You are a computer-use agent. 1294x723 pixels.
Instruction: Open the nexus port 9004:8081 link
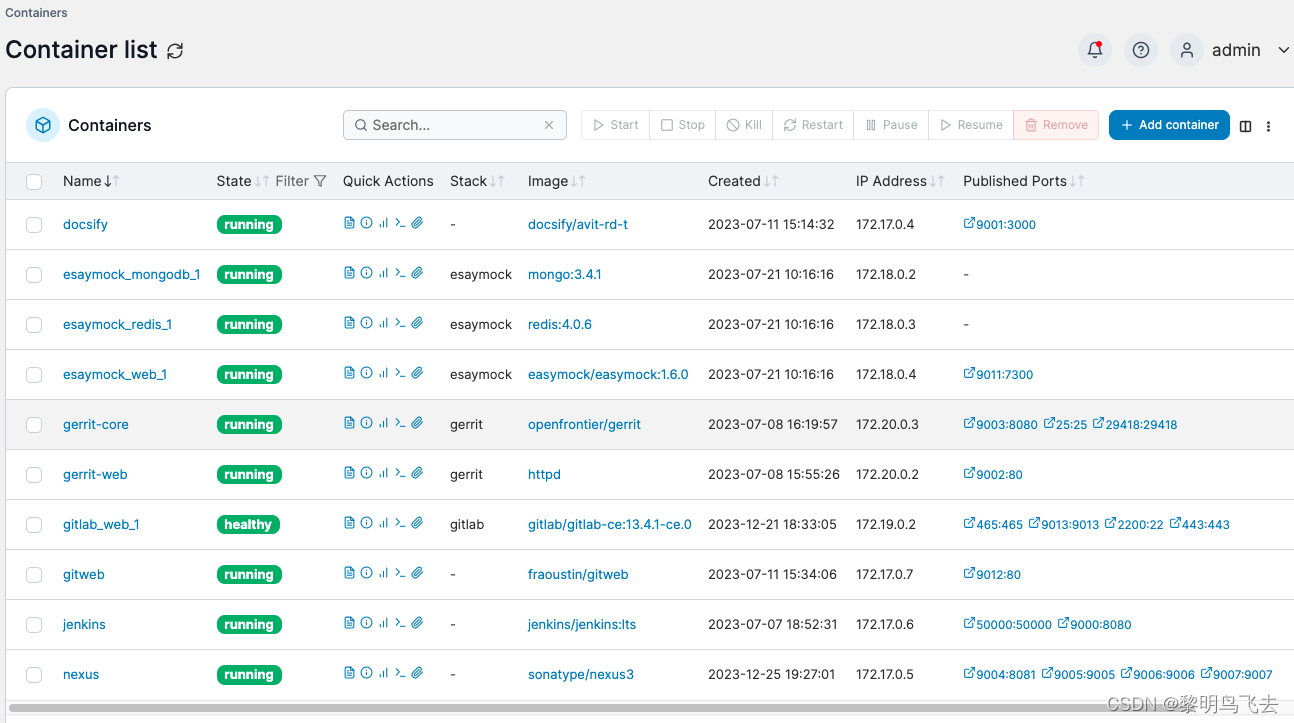point(1000,674)
